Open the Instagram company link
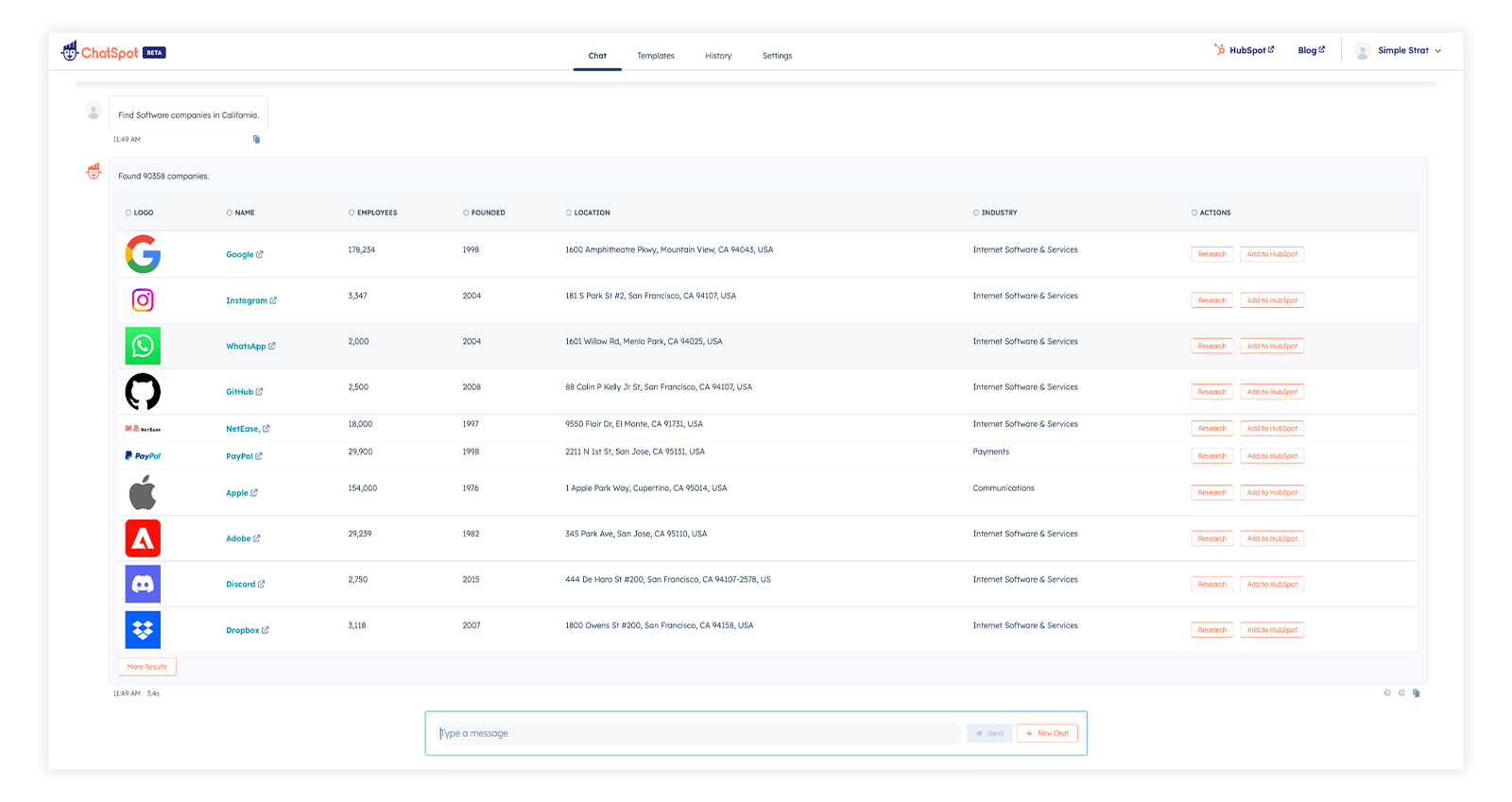Screen dimensions: 1512x802 tap(251, 300)
